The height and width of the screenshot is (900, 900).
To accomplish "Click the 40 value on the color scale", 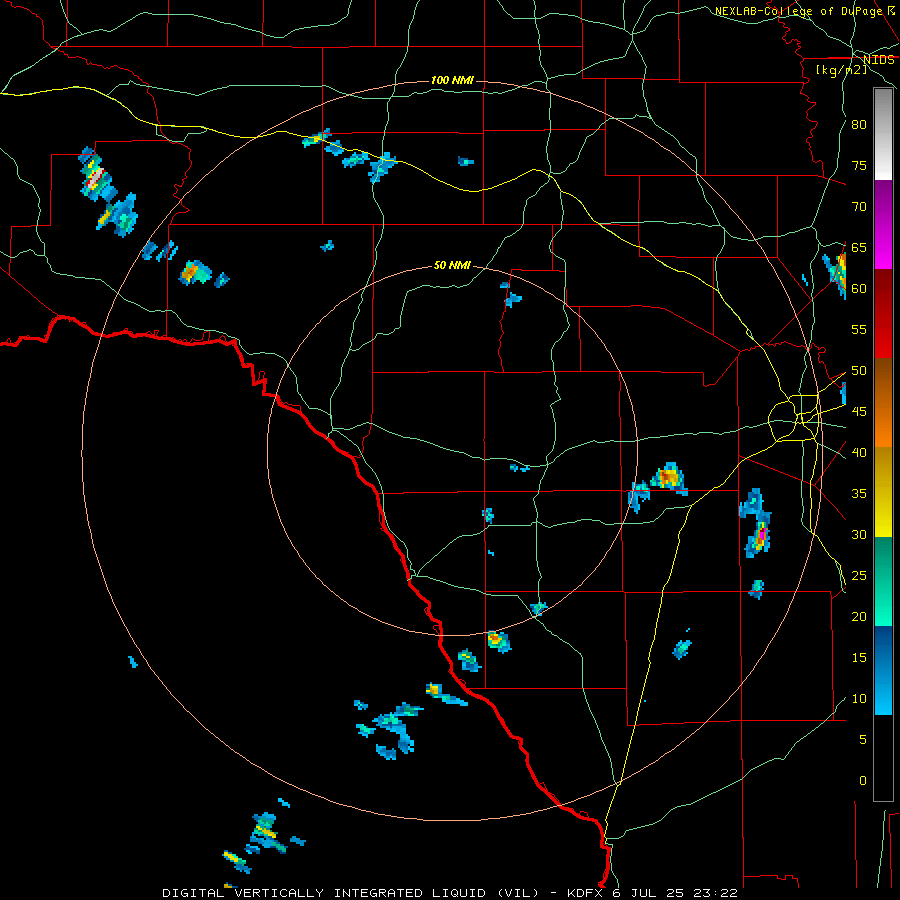I will coord(859,452).
